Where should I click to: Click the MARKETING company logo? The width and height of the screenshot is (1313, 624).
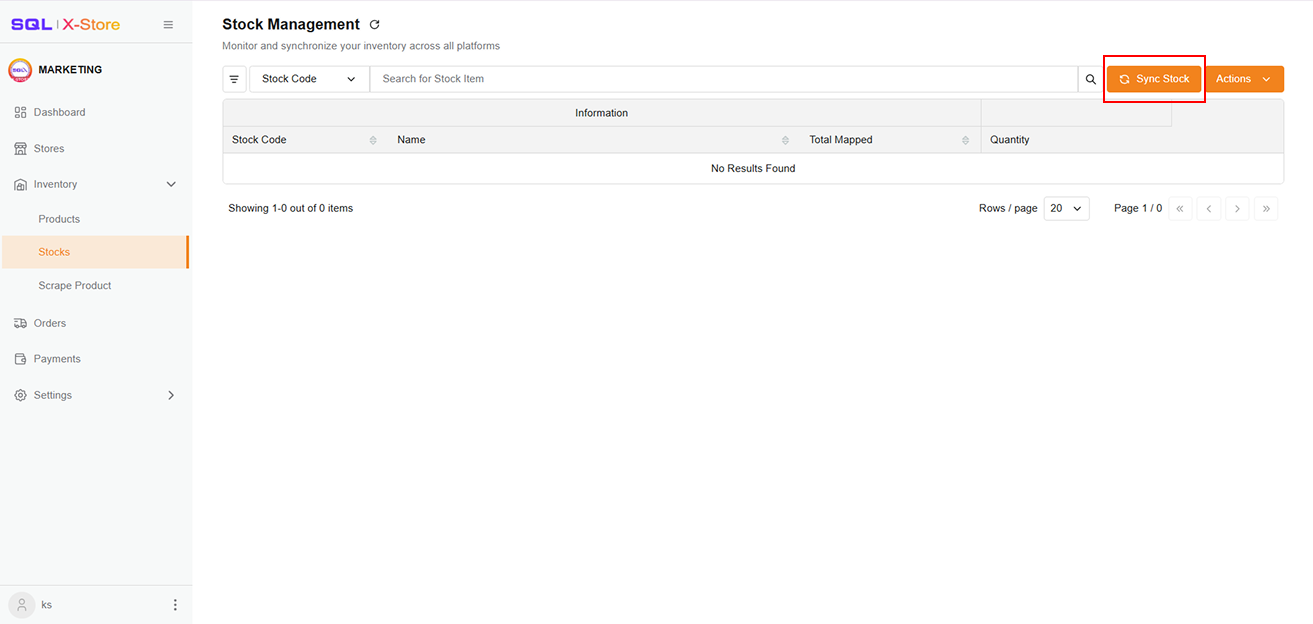pos(20,70)
